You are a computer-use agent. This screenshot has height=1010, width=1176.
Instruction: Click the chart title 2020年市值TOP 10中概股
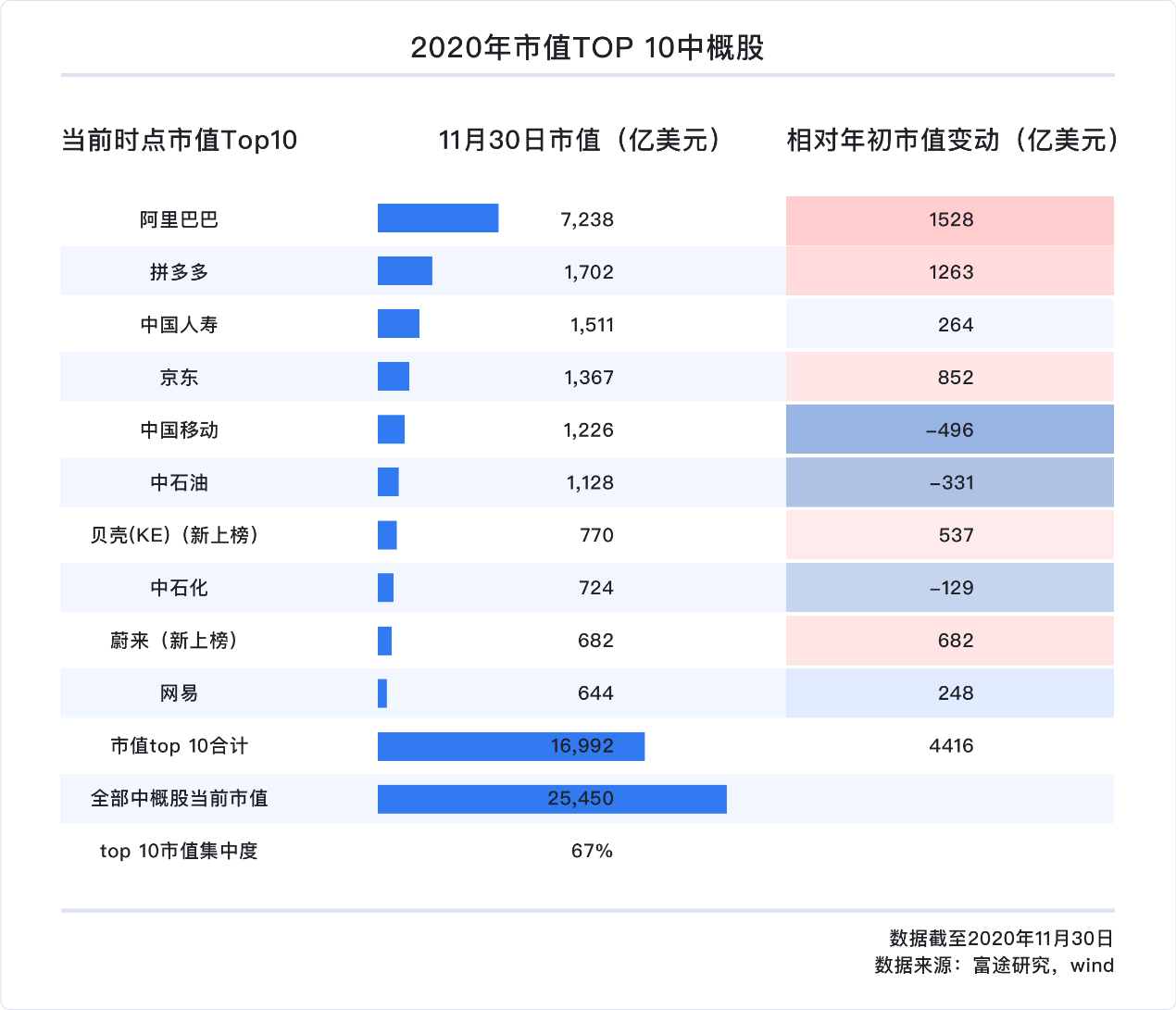(587, 47)
